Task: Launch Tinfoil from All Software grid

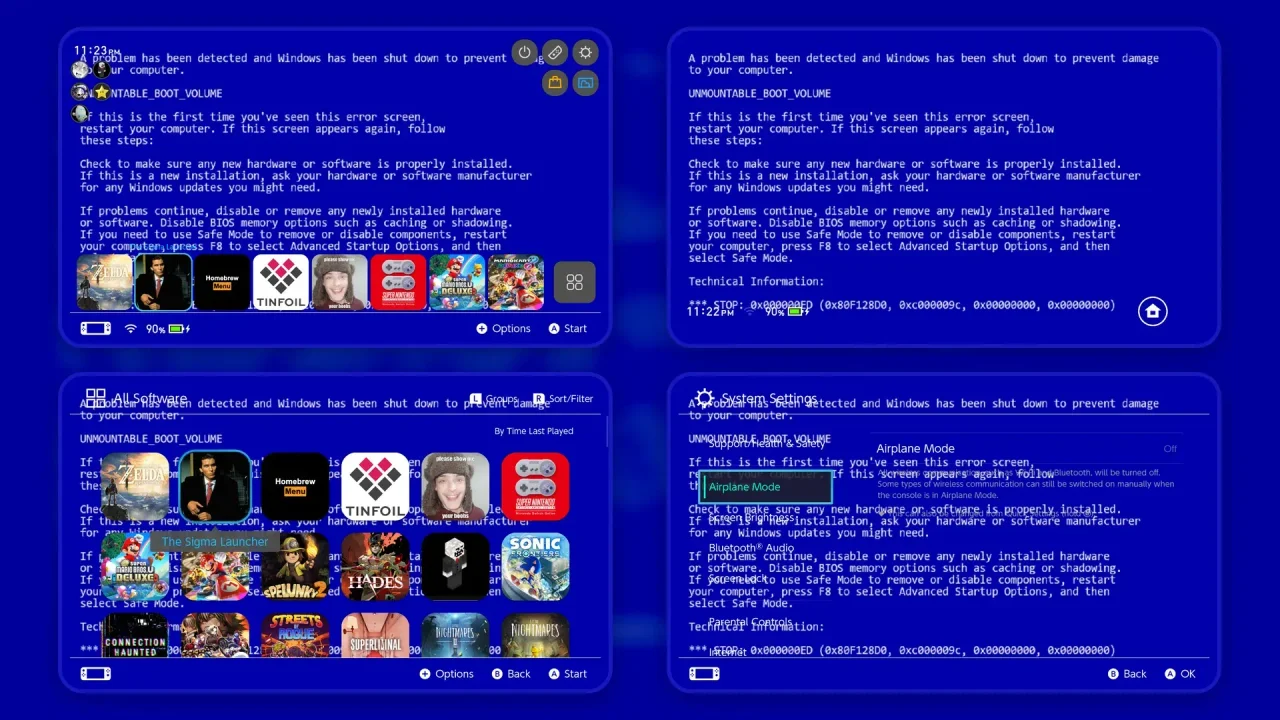Action: [x=375, y=487]
